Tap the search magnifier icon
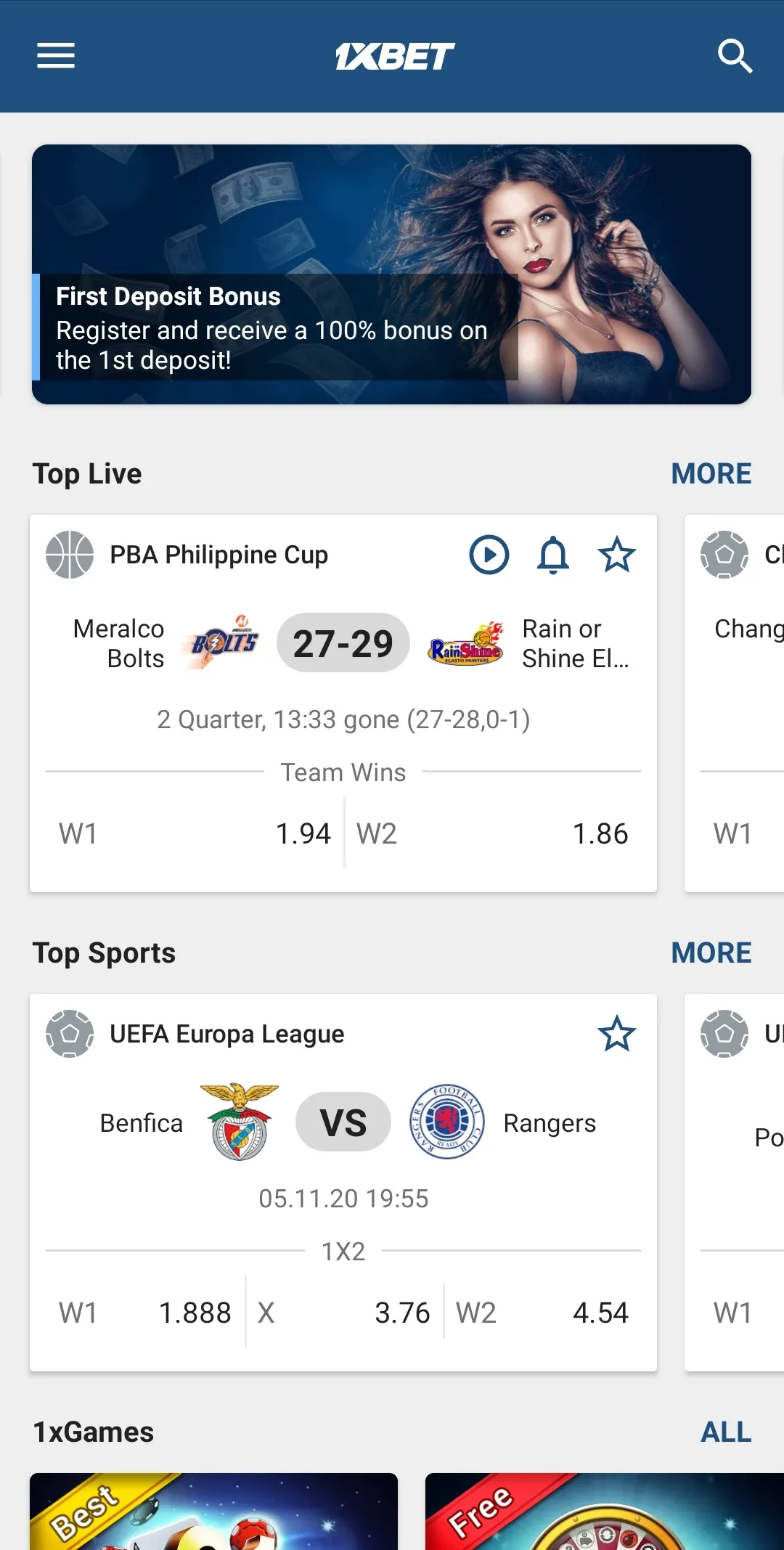 click(735, 56)
